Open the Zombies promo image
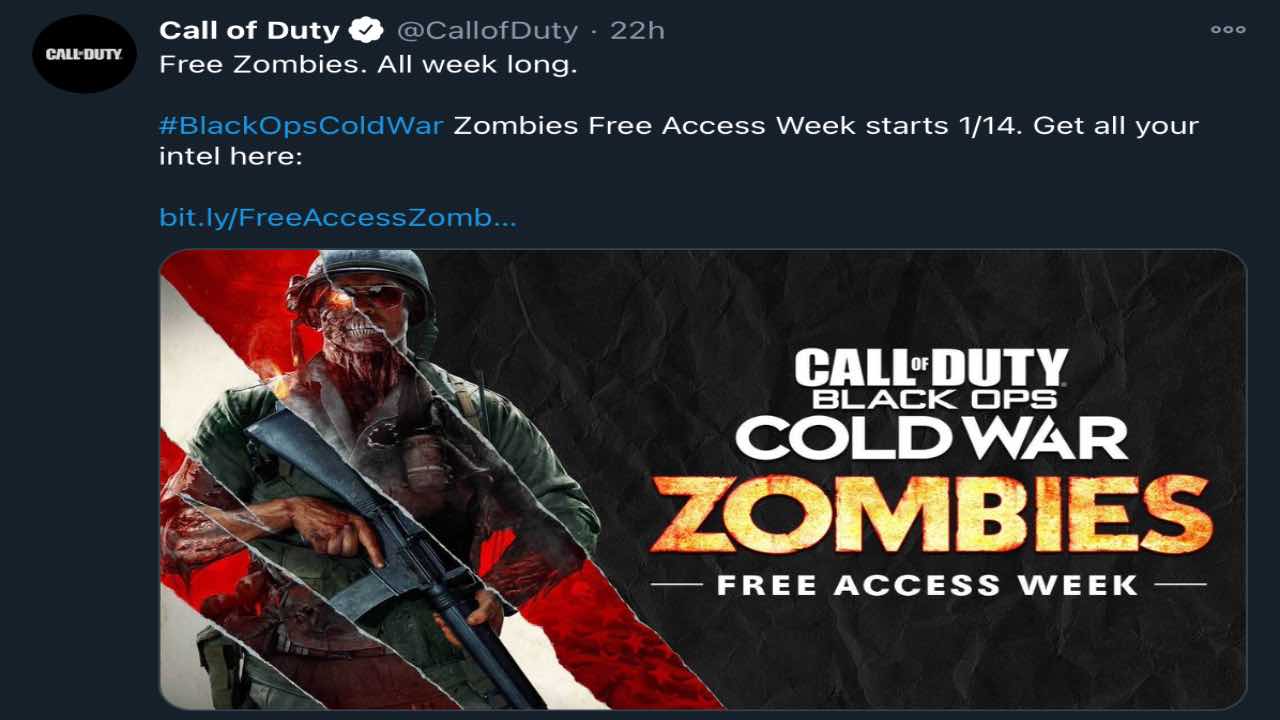Image resolution: width=1280 pixels, height=720 pixels. pyautogui.click(x=703, y=479)
